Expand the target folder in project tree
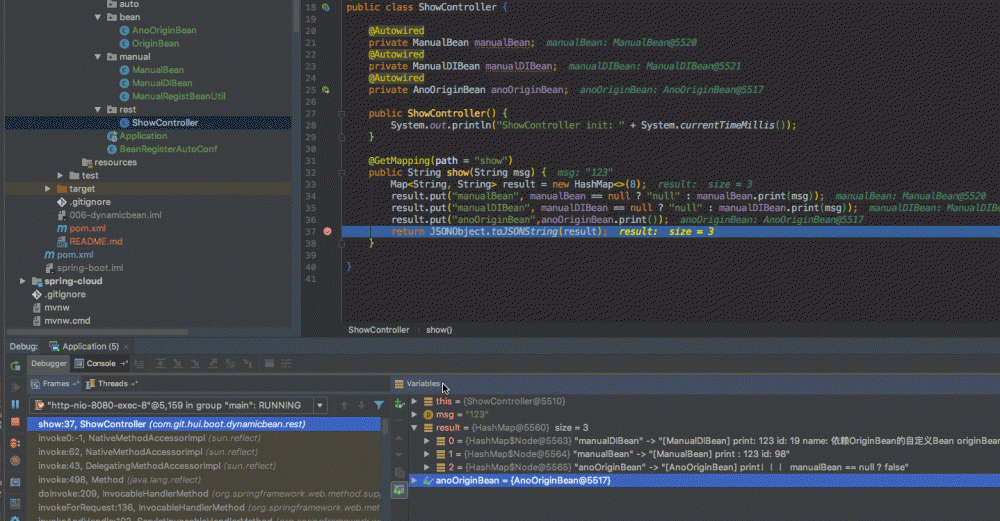This screenshot has width=1000, height=521. (48, 188)
